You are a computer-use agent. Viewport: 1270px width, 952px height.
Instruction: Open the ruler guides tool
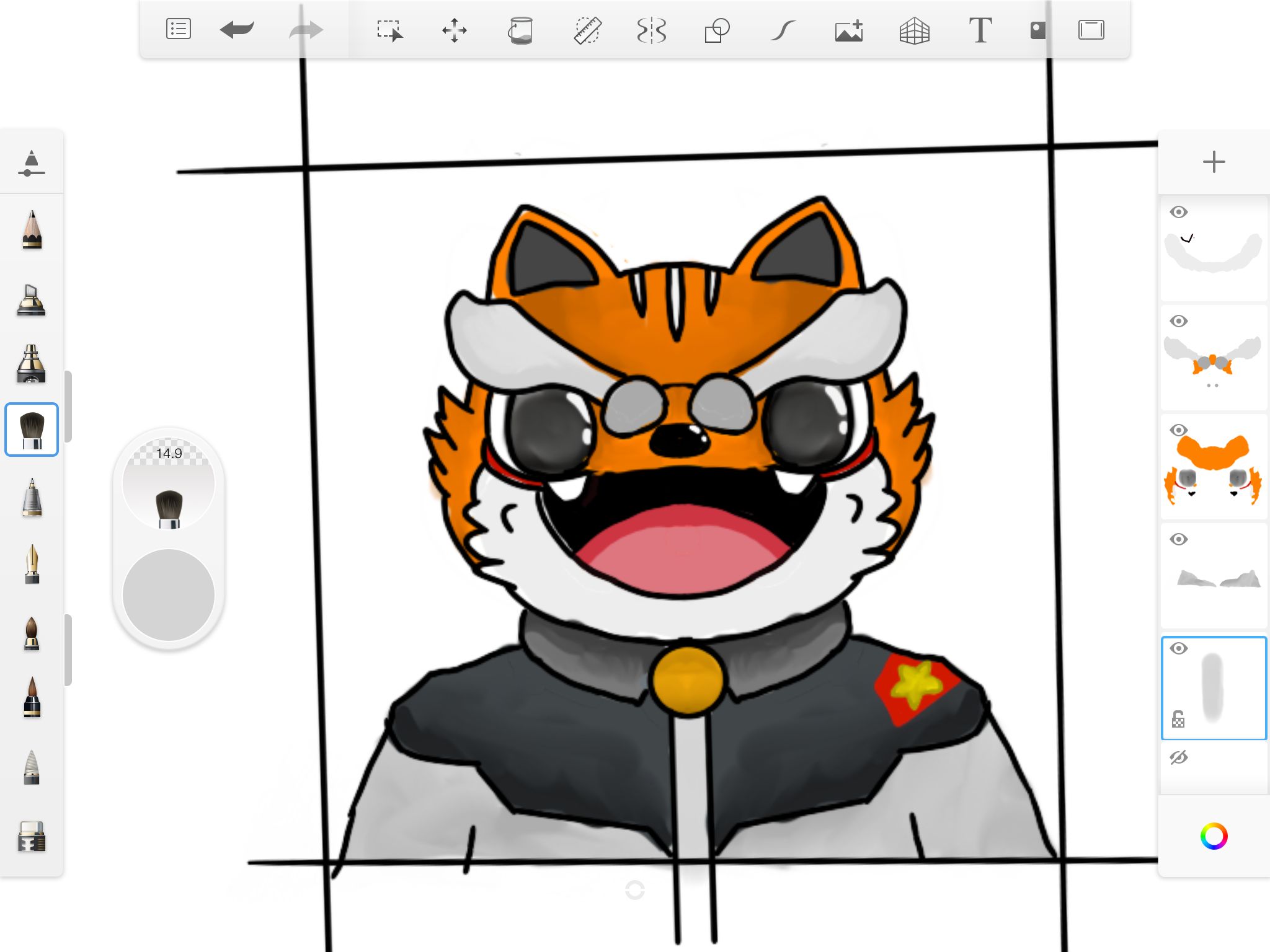(587, 30)
